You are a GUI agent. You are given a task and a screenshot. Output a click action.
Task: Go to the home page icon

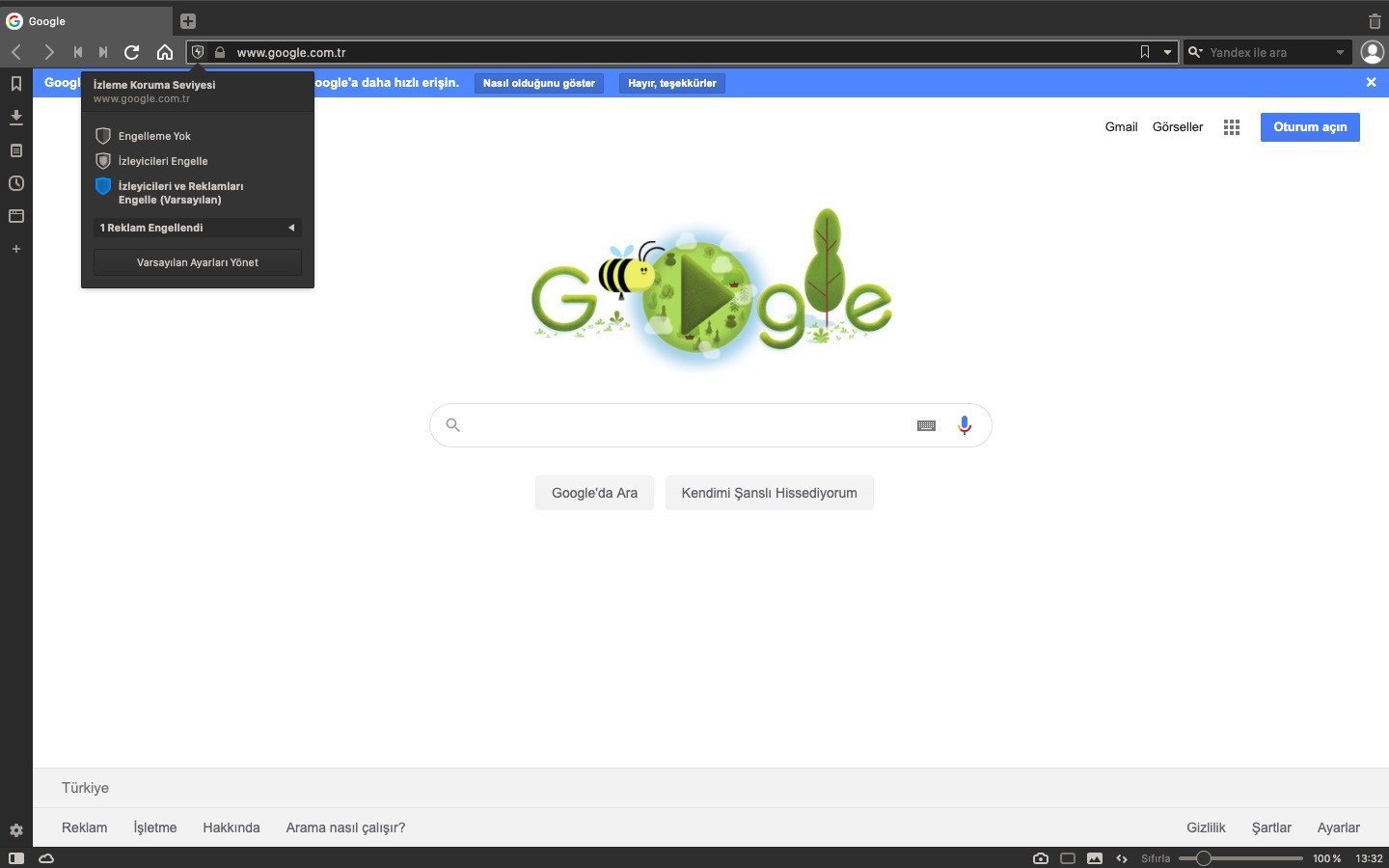pos(165,52)
